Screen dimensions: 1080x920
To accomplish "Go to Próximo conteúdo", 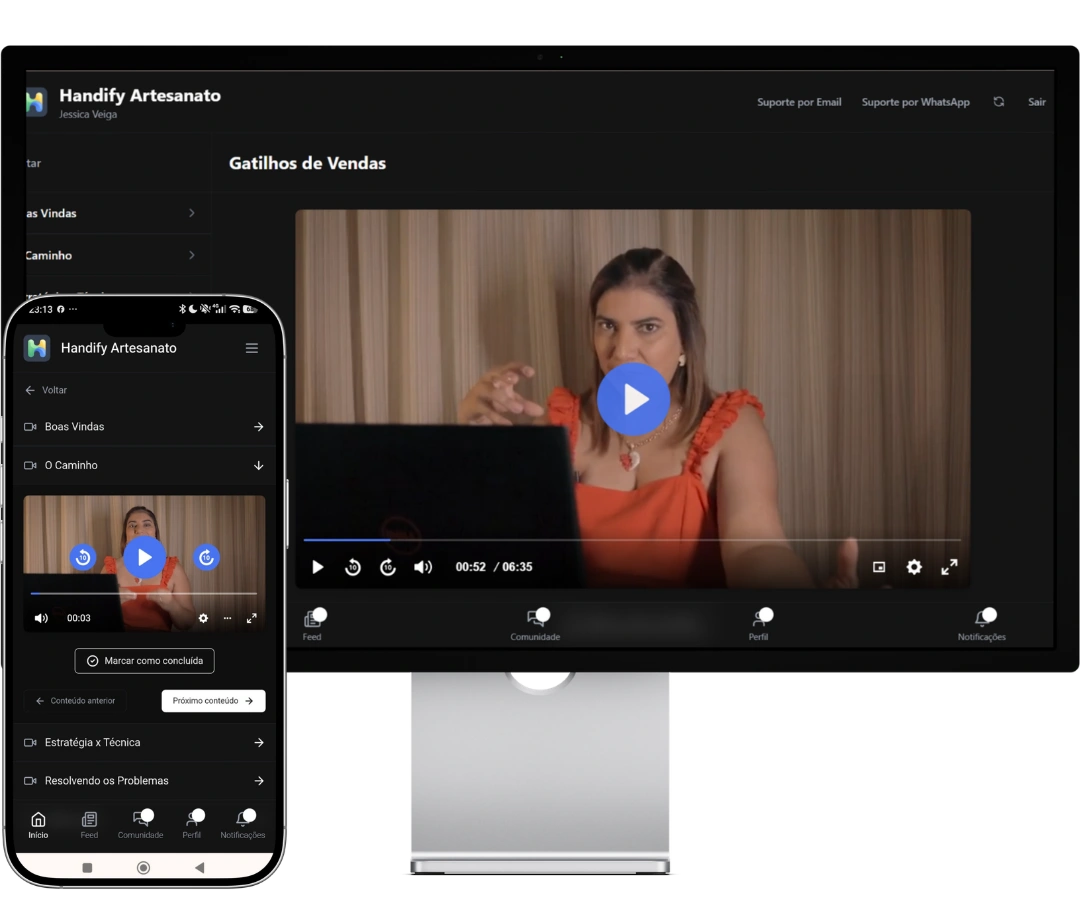I will point(214,700).
